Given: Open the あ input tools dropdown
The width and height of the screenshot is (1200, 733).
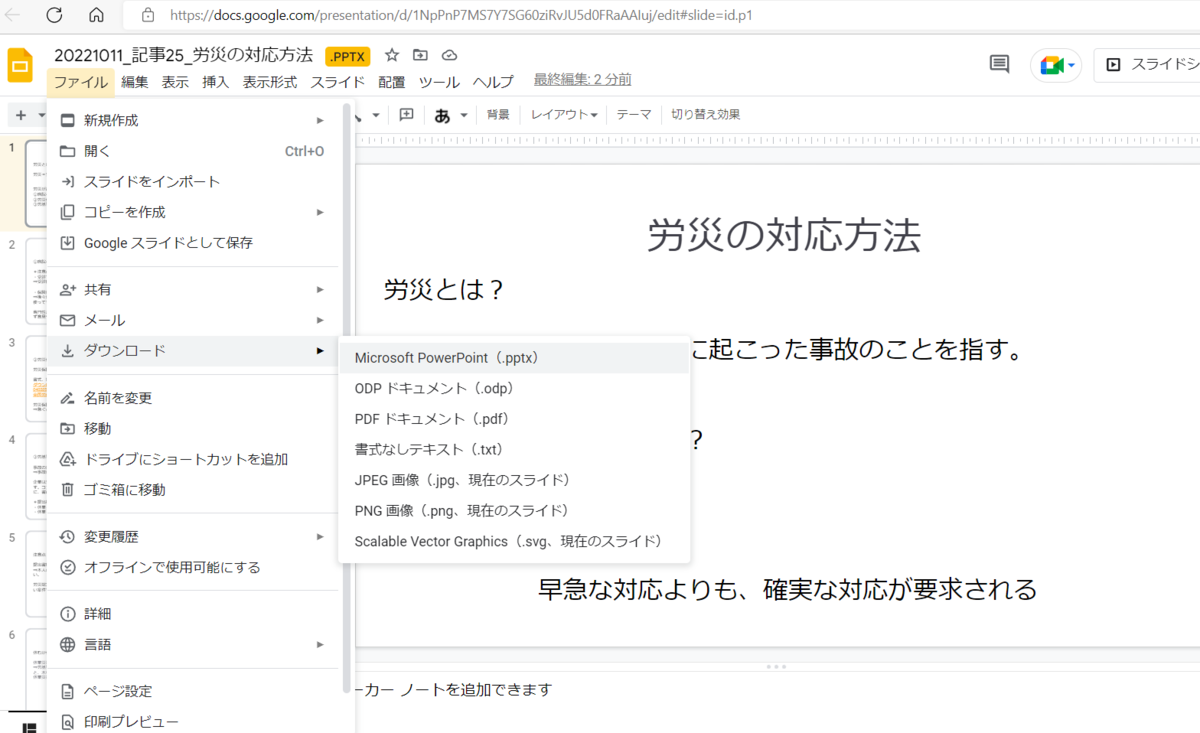Looking at the screenshot, I should point(451,115).
